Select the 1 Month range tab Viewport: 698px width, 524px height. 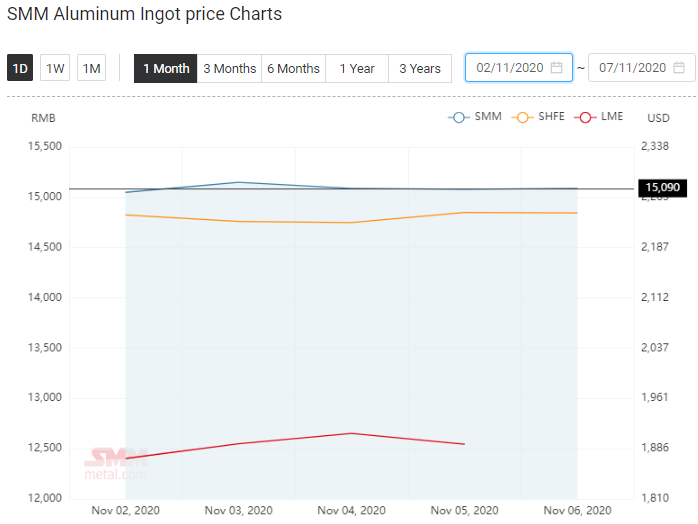click(166, 69)
